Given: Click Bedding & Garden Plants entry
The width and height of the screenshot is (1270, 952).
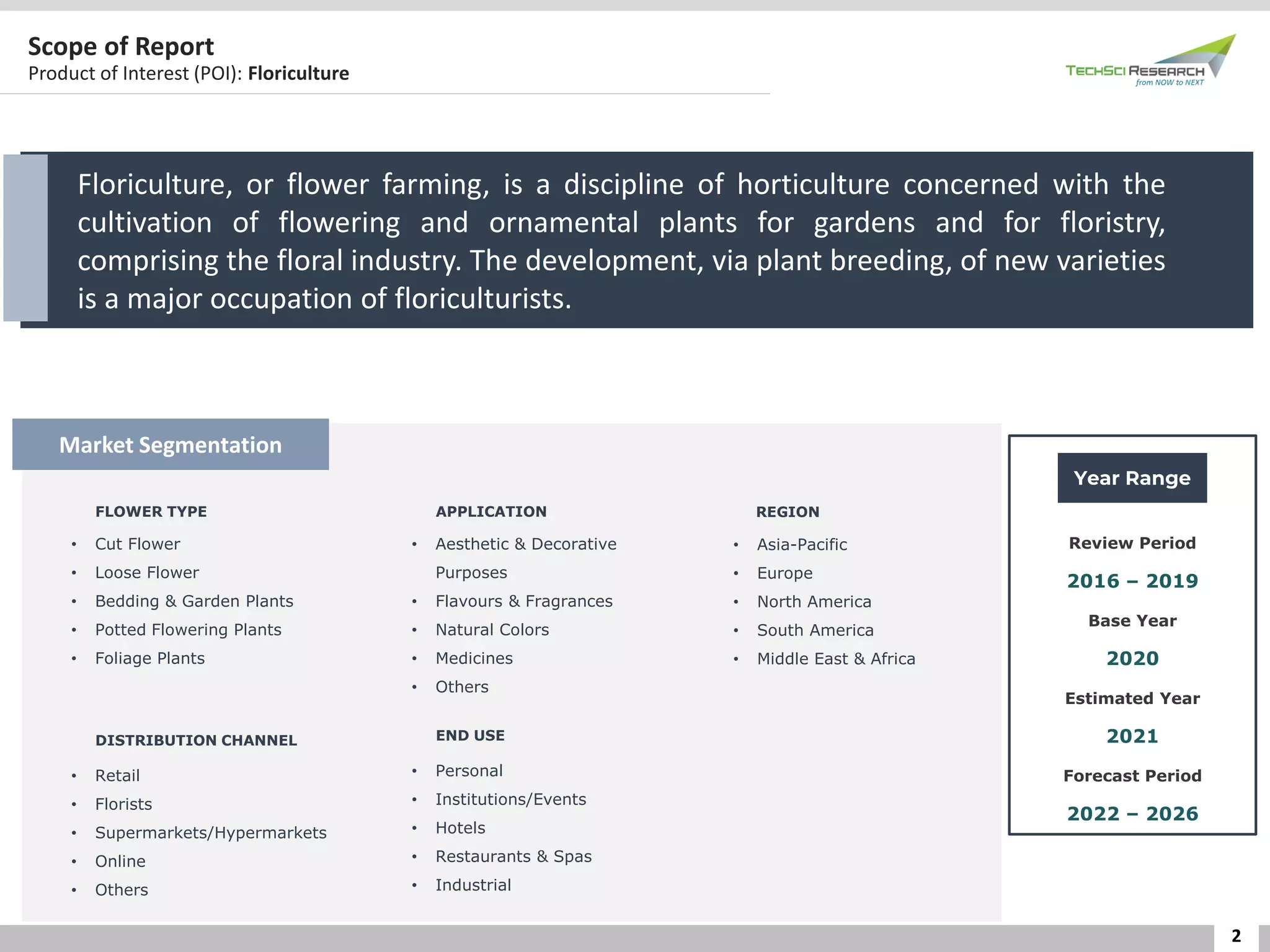Looking at the screenshot, I should pyautogui.click(x=194, y=601).
